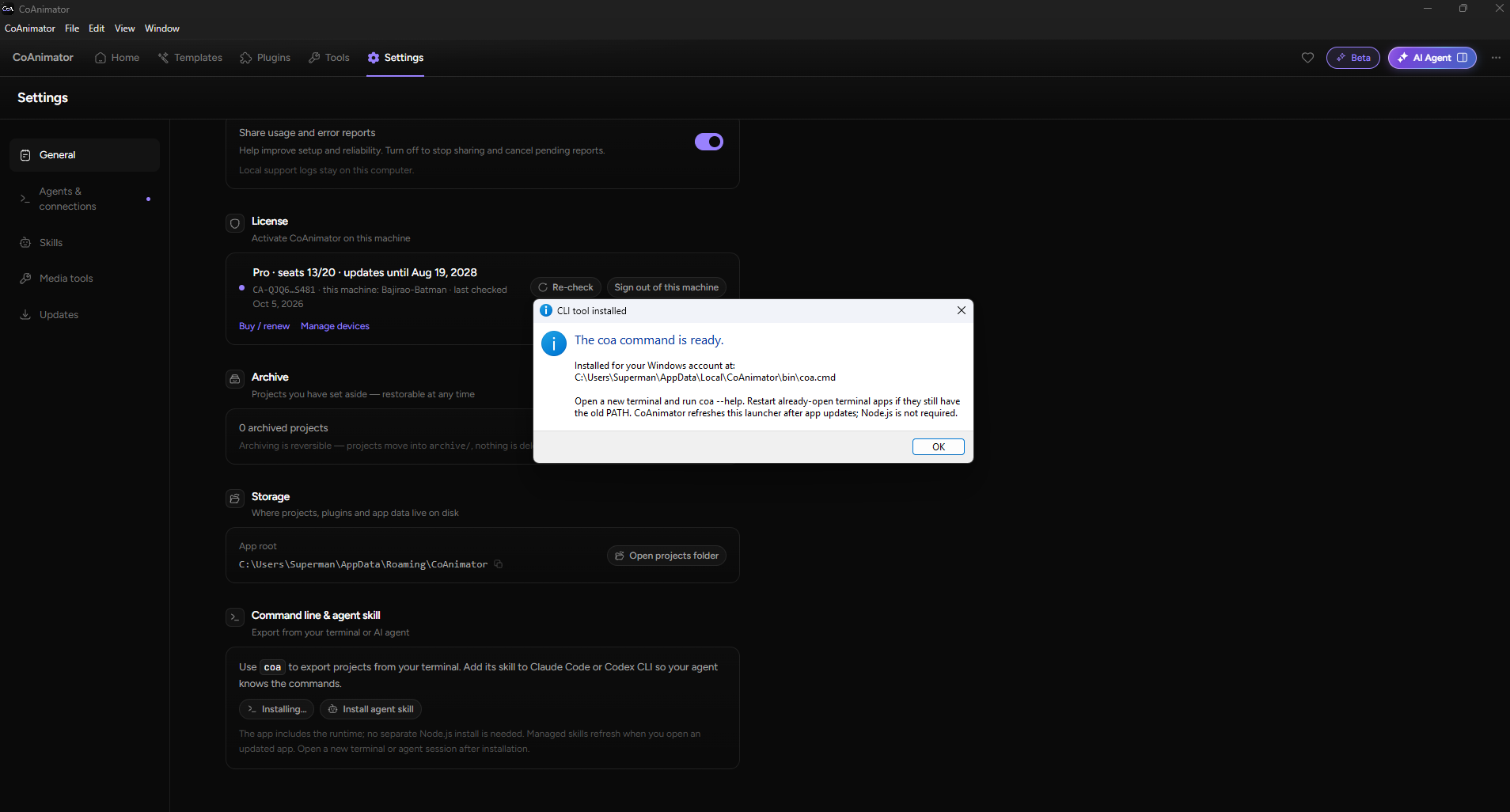Click the coa.cmd install path in the dialog

(705, 378)
